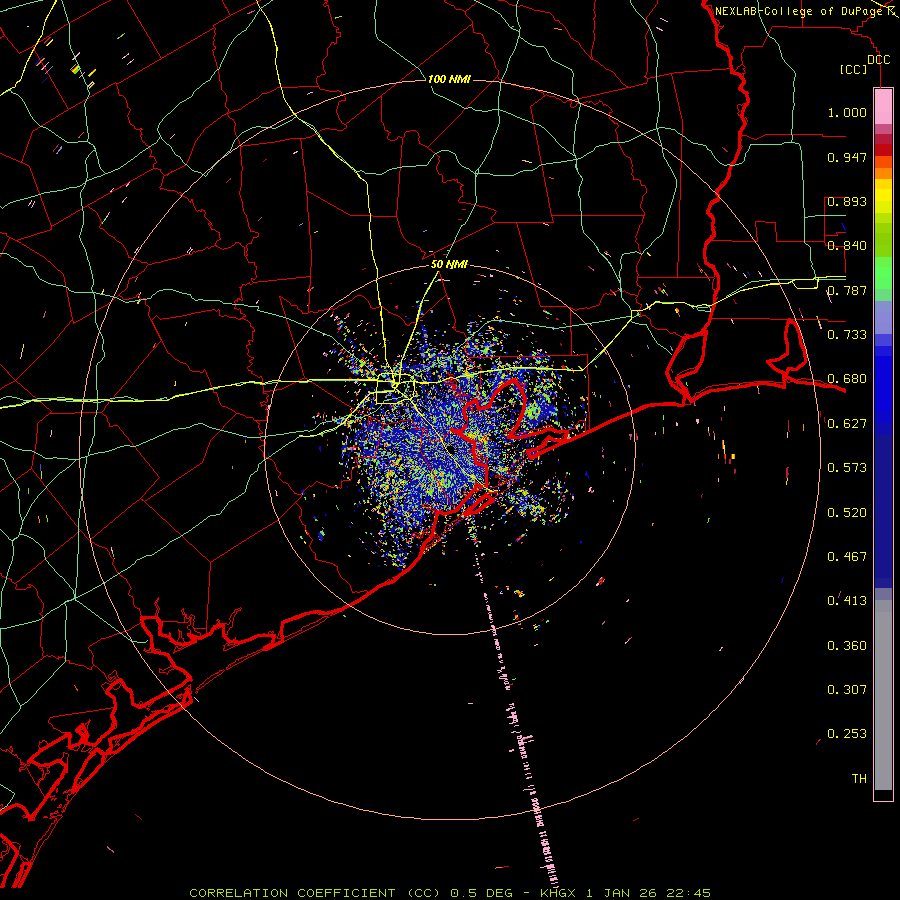Click the DCC label above the color scale
The height and width of the screenshot is (900, 900).
tap(879, 60)
